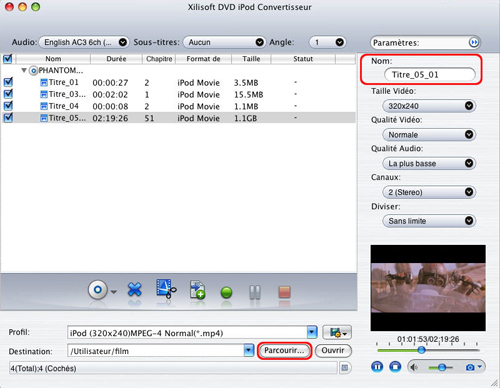This screenshot has width=500, height=388.
Task: Select the Titre_04 name text
Action: 64,106
